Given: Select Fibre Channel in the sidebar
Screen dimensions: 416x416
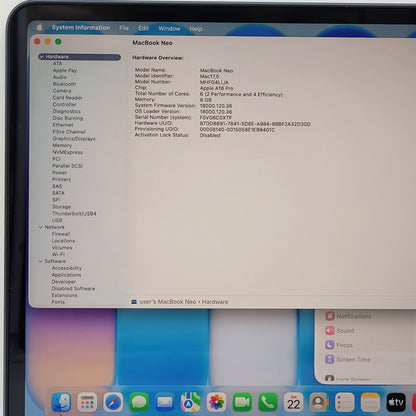Looking at the screenshot, I should coord(69,132).
